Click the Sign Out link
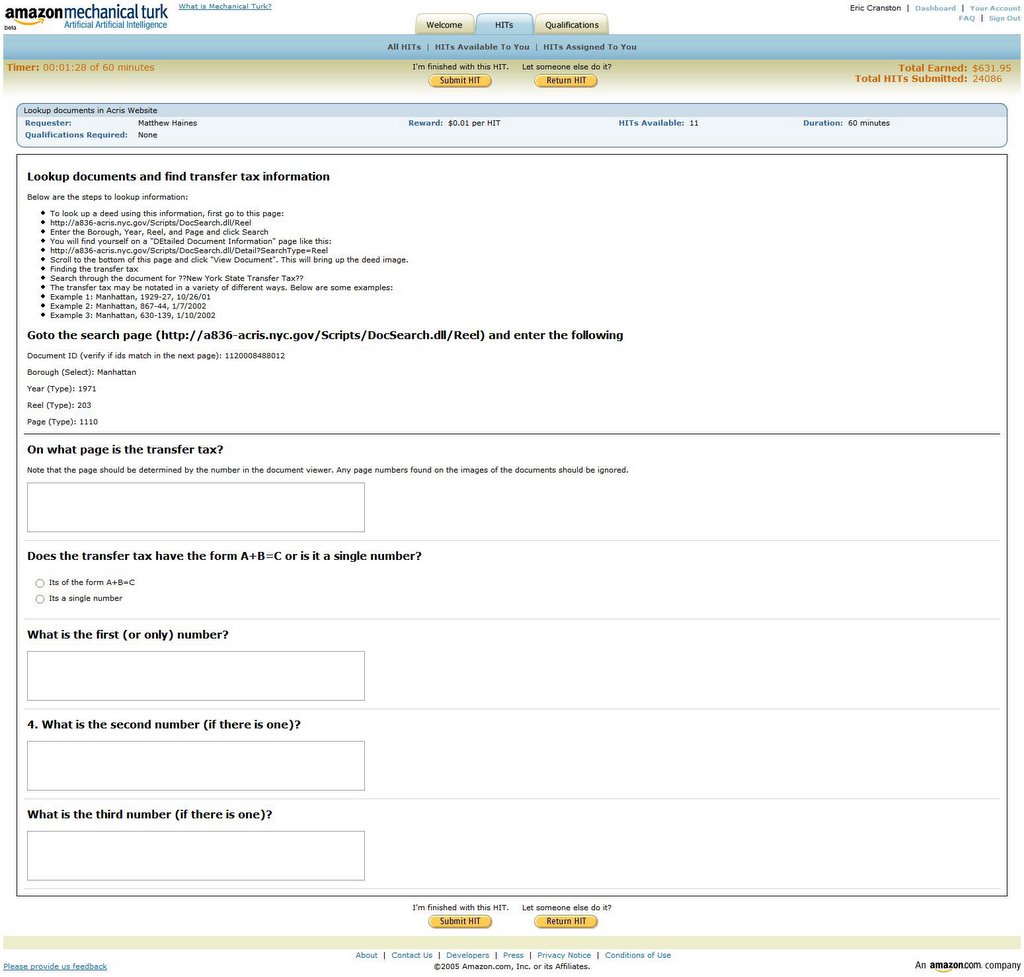Screen dimensions: 1024x977 (1004, 18)
